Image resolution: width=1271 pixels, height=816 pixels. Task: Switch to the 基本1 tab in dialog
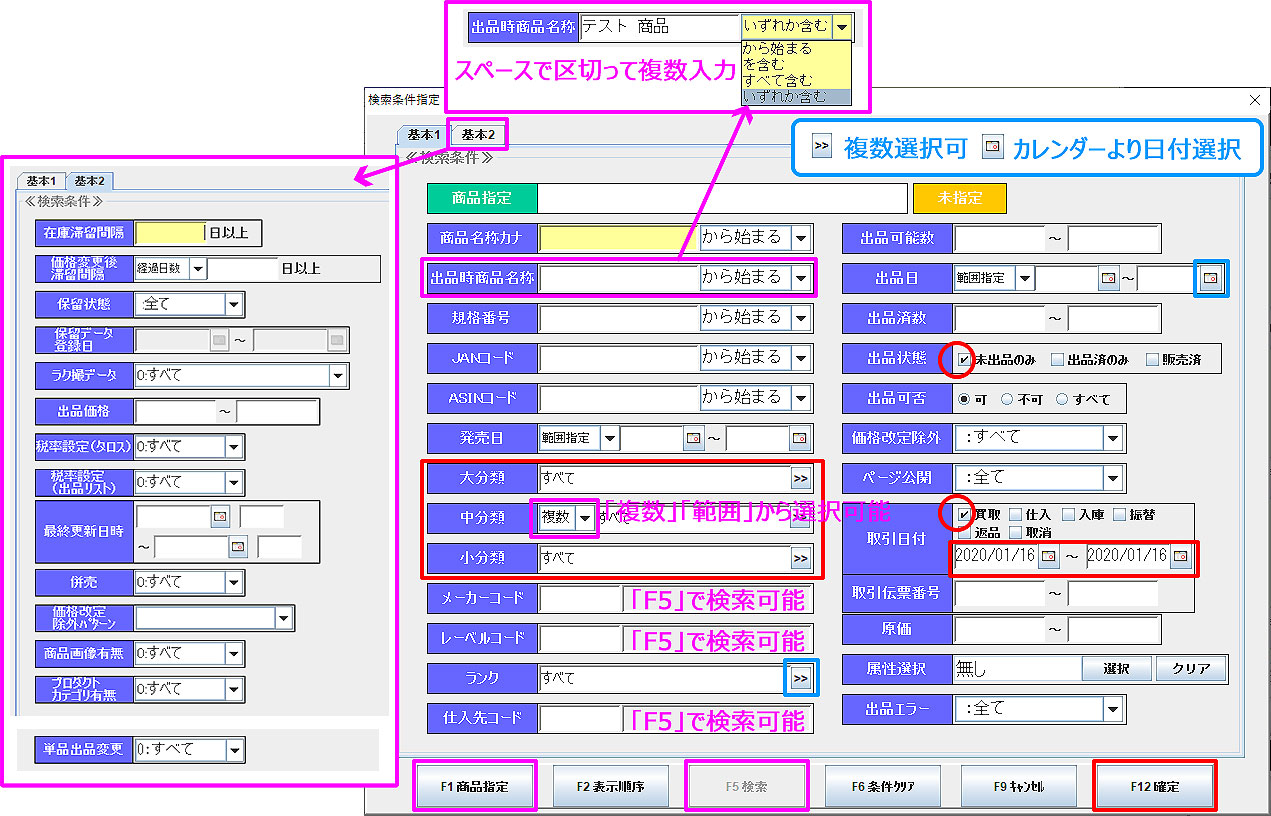[423, 134]
